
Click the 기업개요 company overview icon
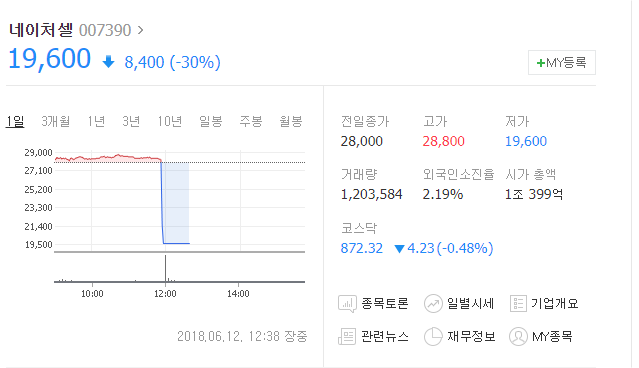click(518, 304)
